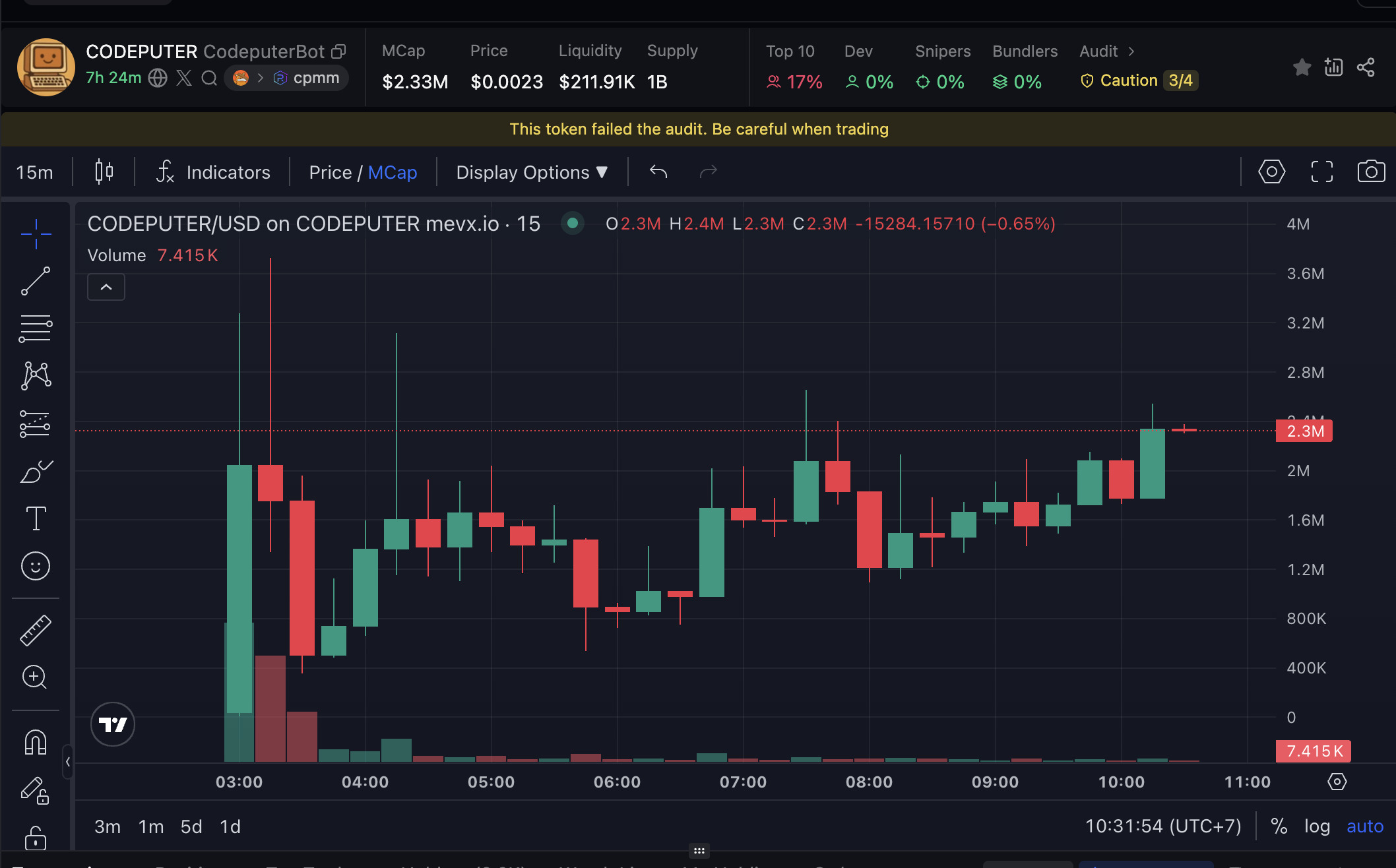The image size is (1396, 868).
Task: Click the MCap $2.33M value
Action: (415, 82)
